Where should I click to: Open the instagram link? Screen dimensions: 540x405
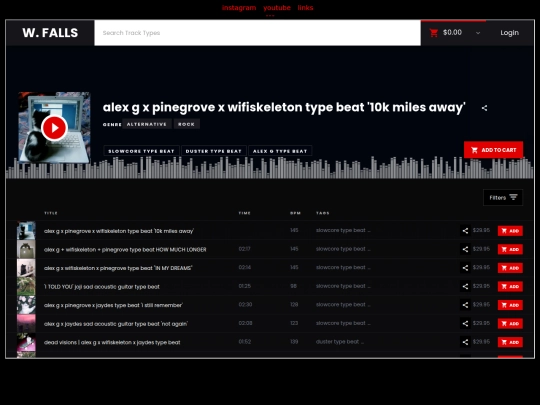pyautogui.click(x=239, y=8)
